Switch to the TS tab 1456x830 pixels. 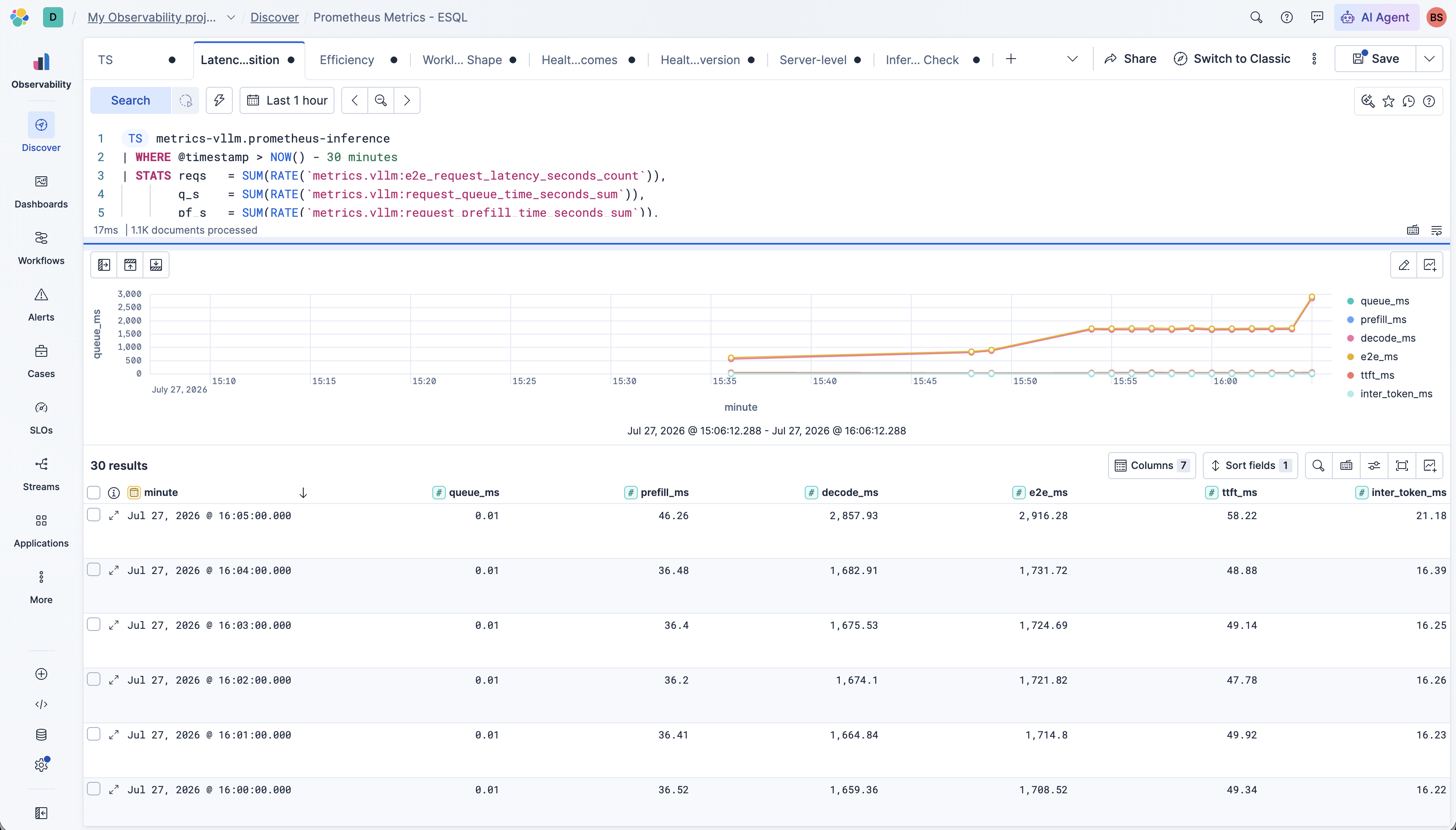[137, 60]
